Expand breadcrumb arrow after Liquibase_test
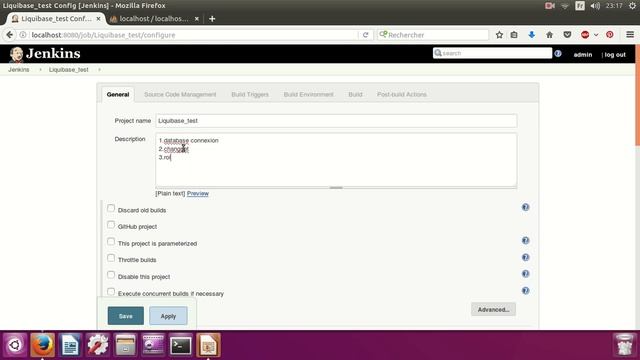The width and height of the screenshot is (640, 360). pyautogui.click(x=99, y=70)
